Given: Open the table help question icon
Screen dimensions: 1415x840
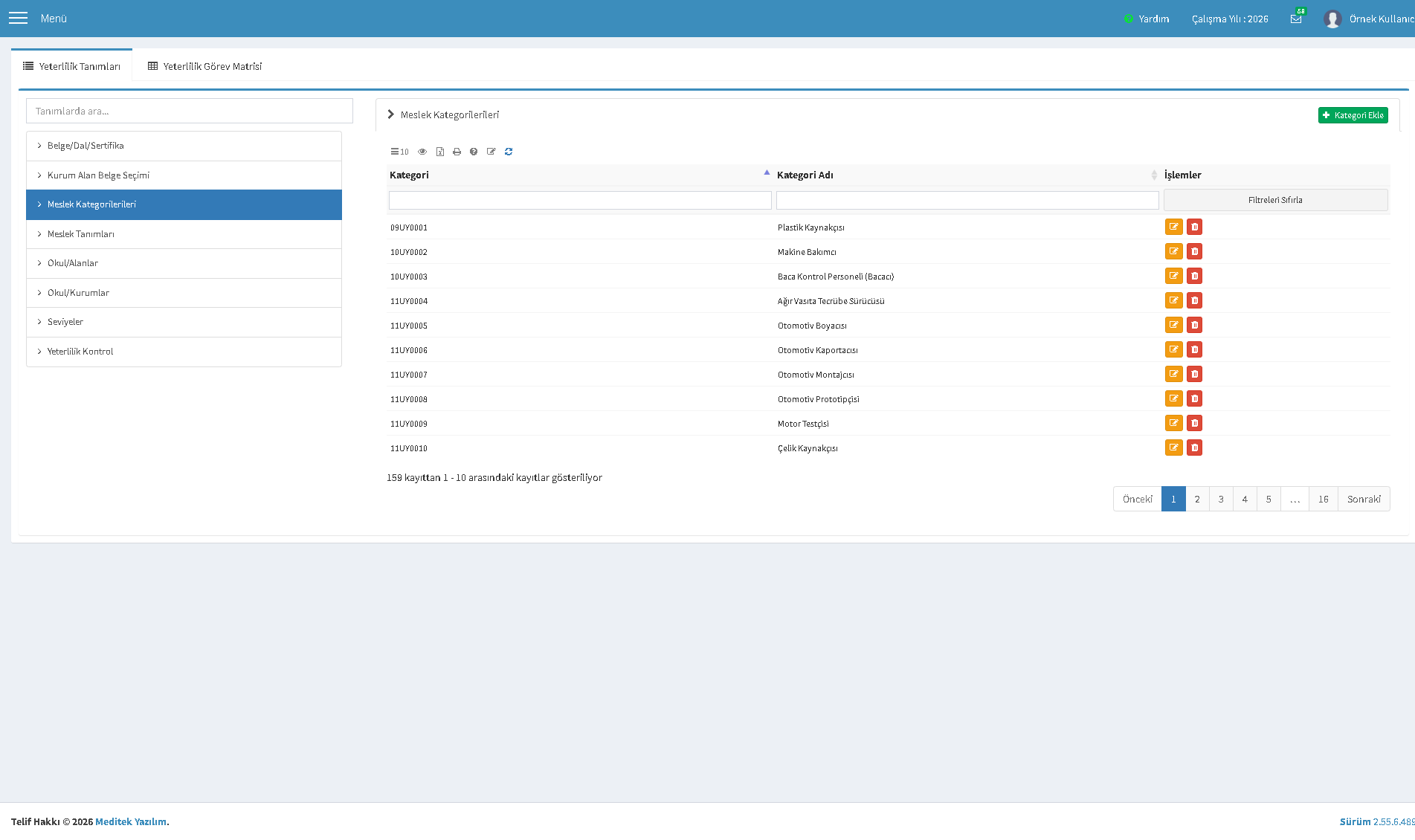Looking at the screenshot, I should pos(474,152).
